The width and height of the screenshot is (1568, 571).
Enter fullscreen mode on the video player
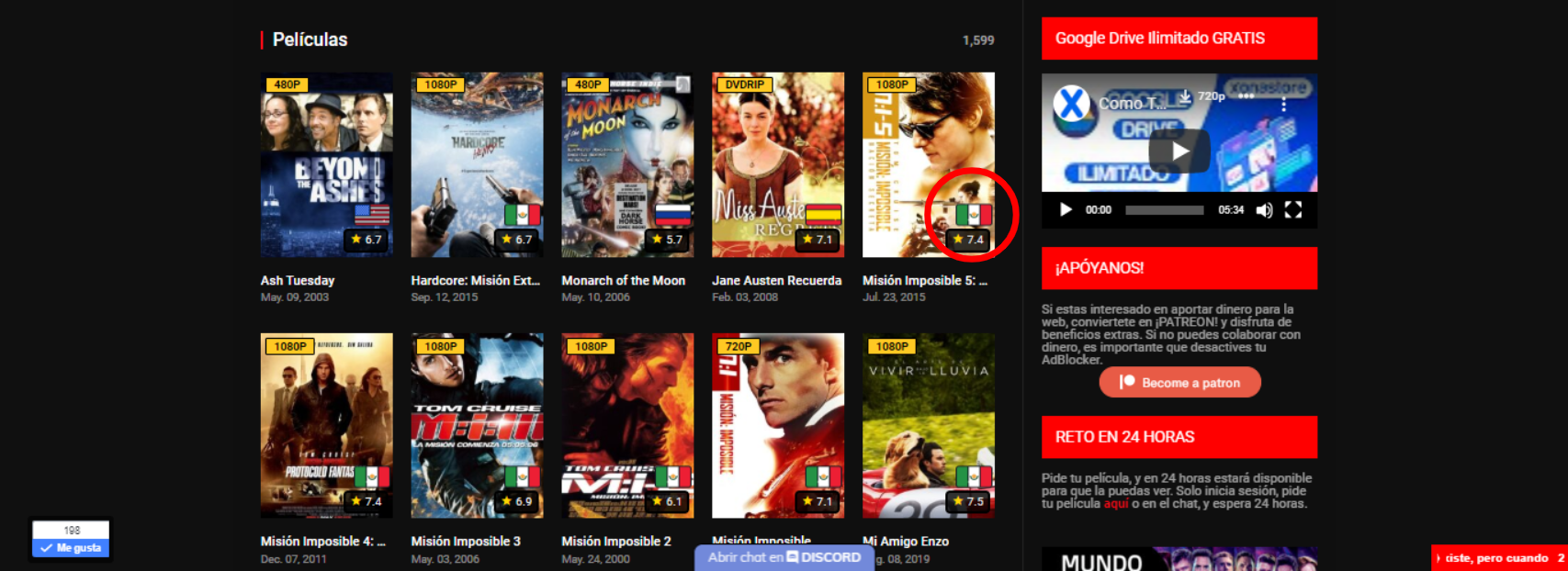1292,210
